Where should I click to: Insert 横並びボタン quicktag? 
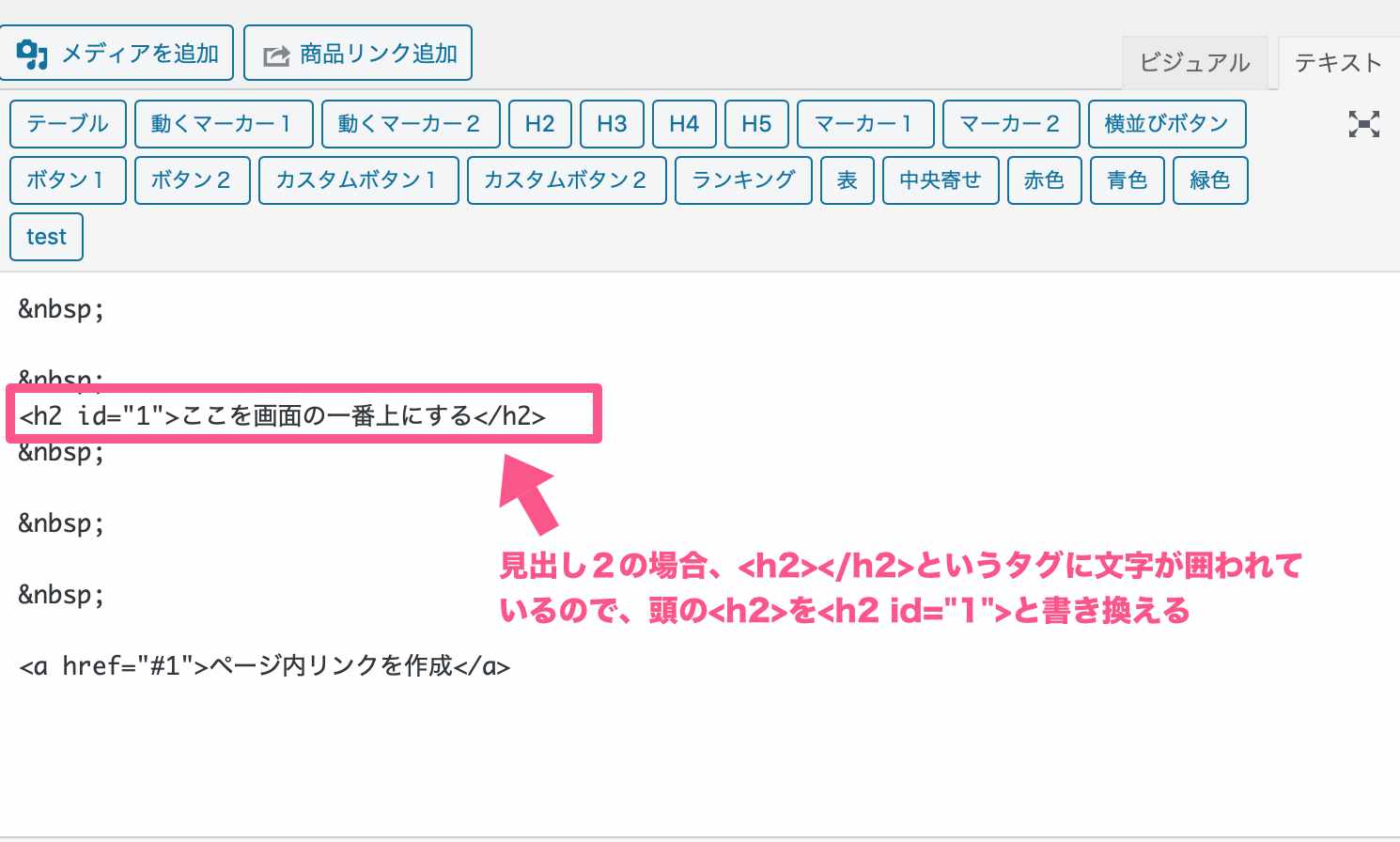click(x=1167, y=124)
